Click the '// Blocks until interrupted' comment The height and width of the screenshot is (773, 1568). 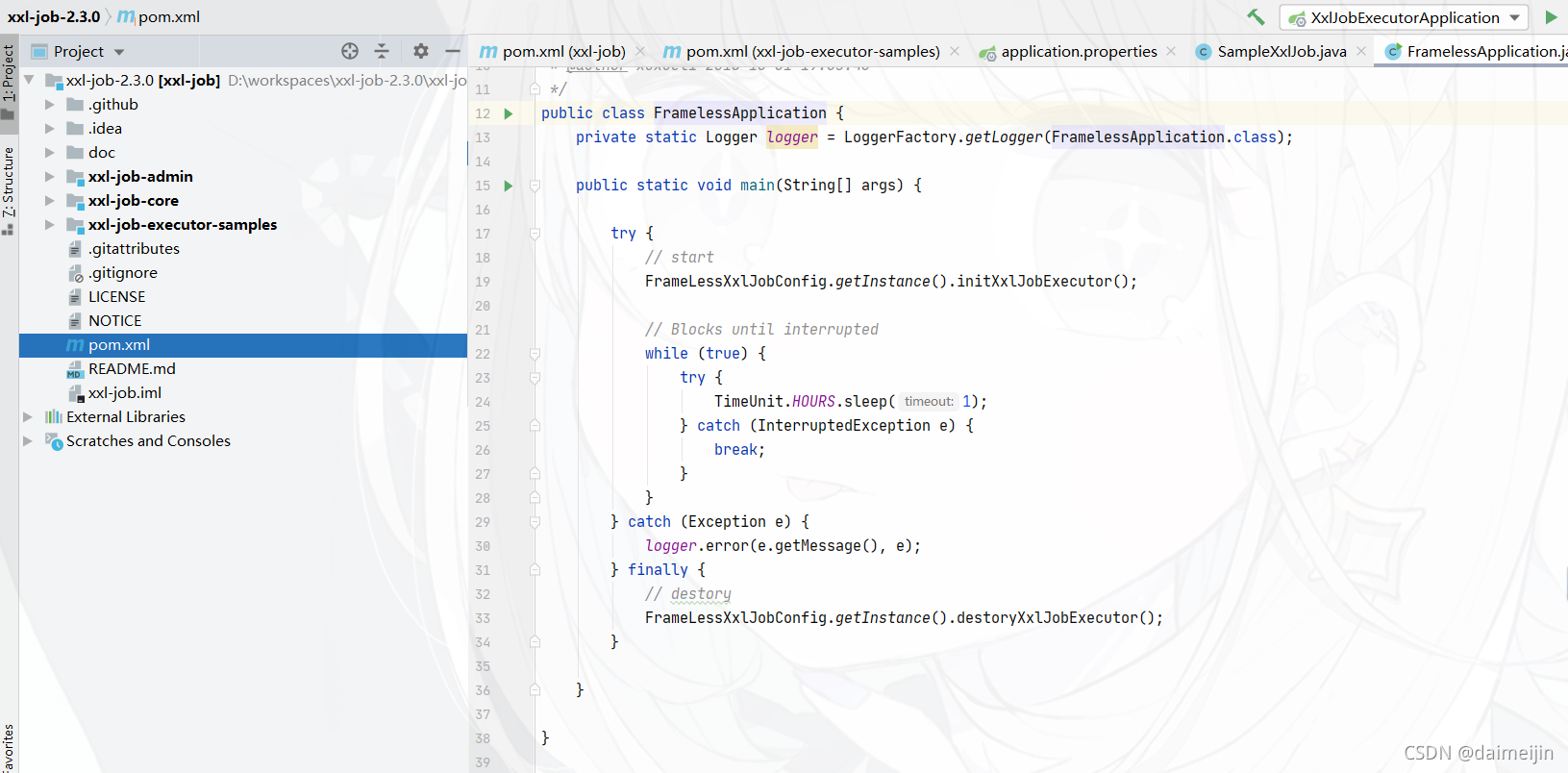coord(761,330)
